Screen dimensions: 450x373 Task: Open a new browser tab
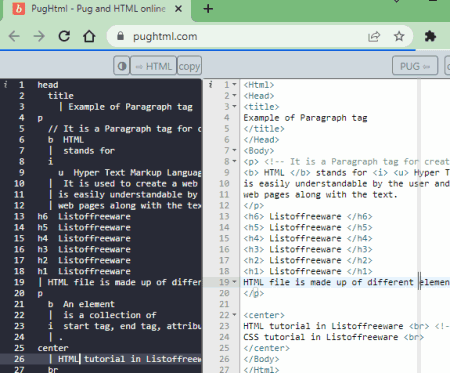click(208, 9)
